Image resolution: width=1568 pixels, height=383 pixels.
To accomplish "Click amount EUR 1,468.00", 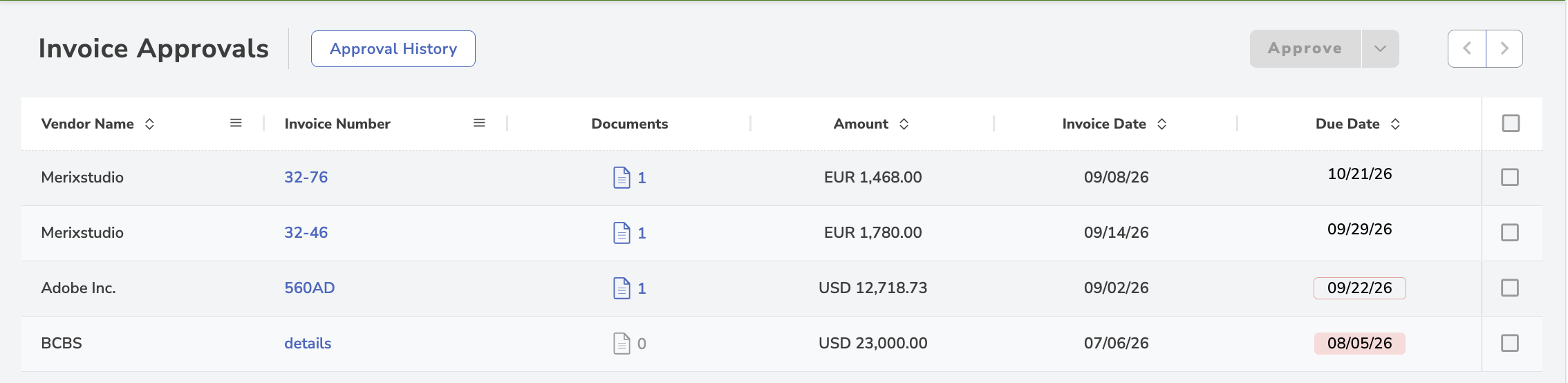I will [x=873, y=177].
